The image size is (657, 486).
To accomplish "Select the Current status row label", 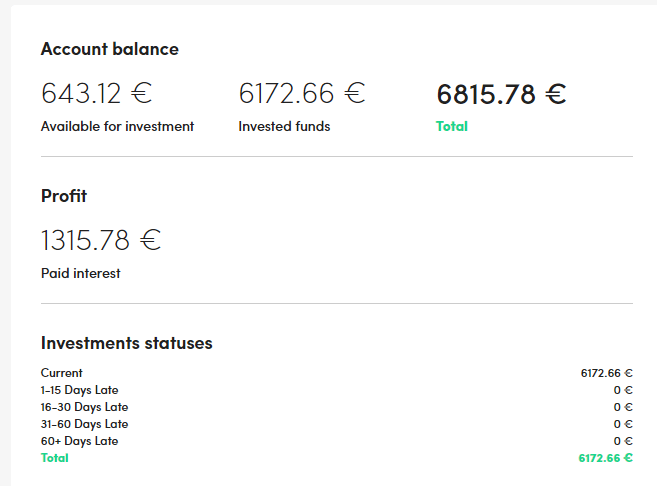I will point(62,373).
